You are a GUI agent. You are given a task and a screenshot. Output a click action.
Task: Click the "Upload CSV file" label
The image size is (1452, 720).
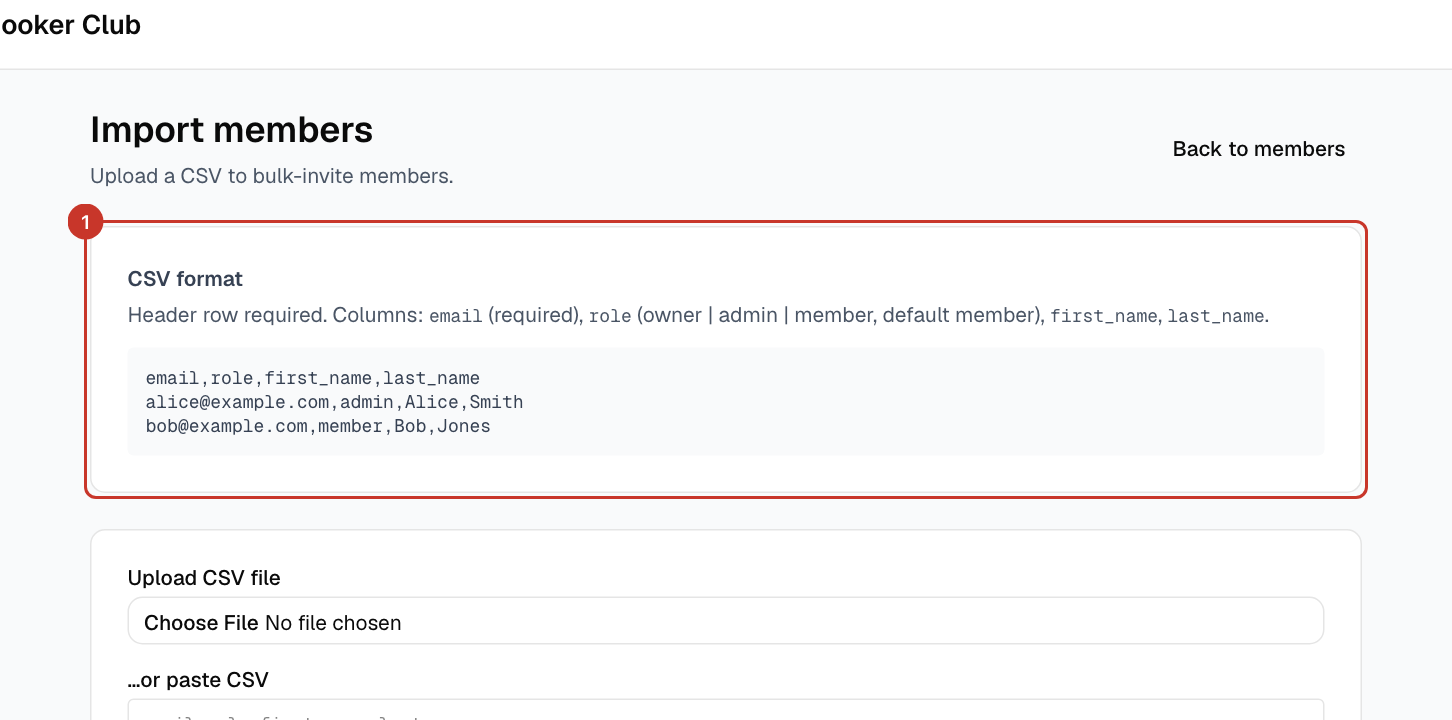tap(204, 578)
